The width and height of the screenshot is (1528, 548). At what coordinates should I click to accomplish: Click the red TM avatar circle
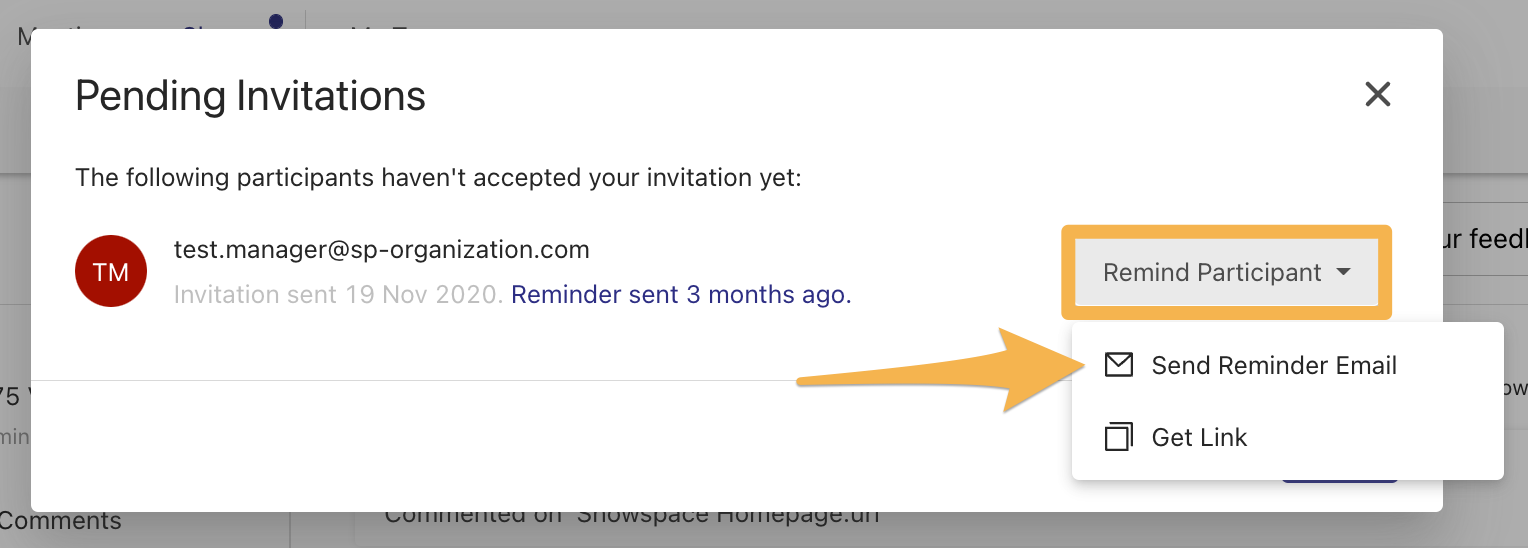(x=111, y=272)
